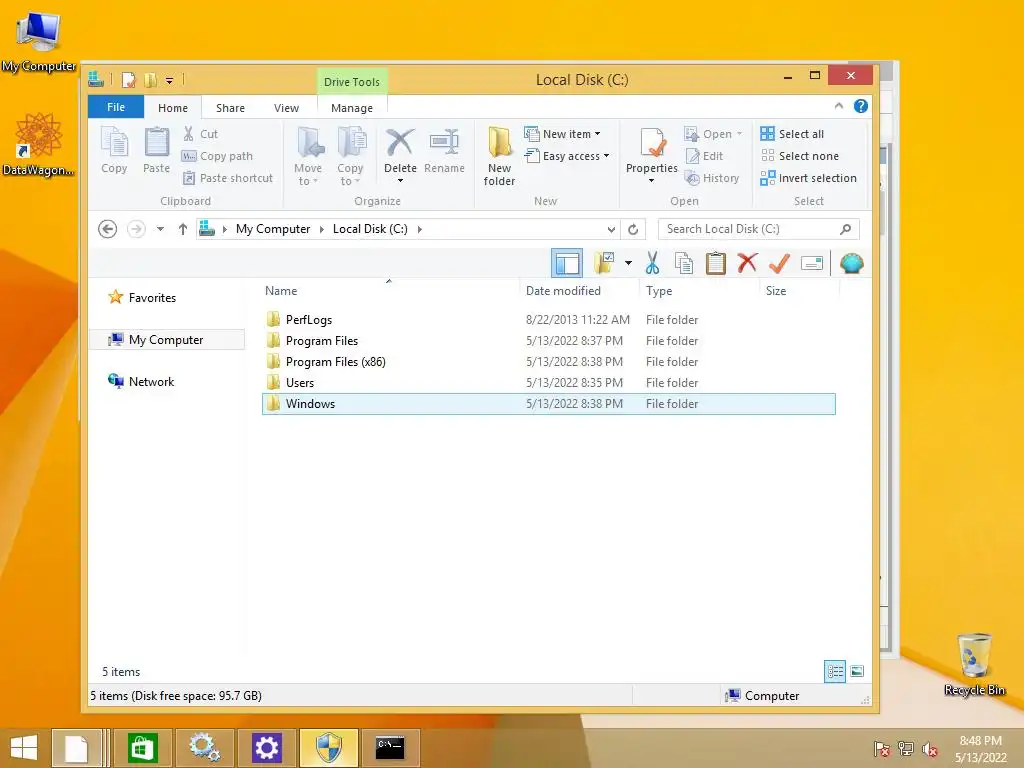The height and width of the screenshot is (768, 1024).
Task: Go back with the Back arrow
Action: 108,229
